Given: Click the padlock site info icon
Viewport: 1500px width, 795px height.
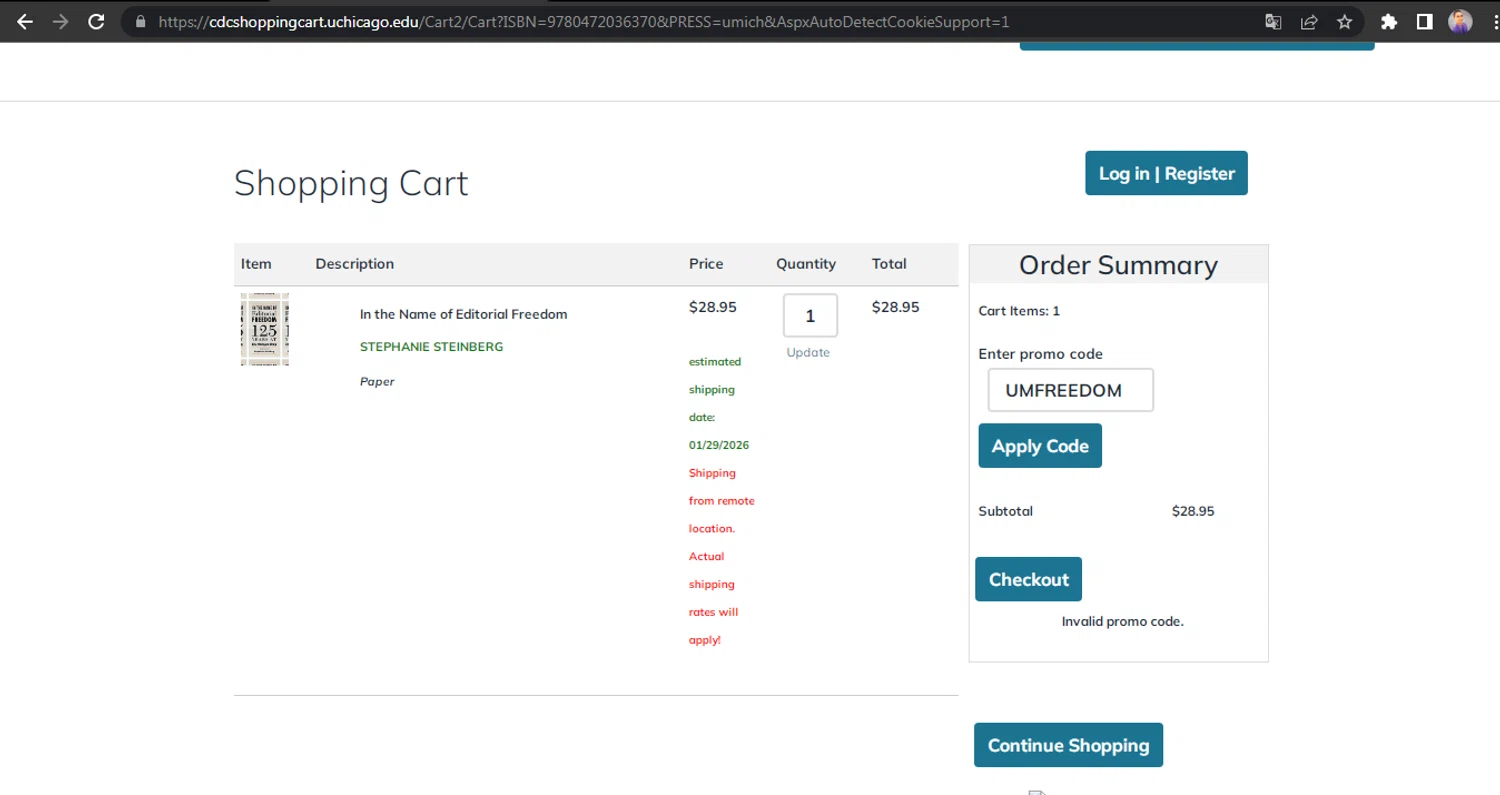Looking at the screenshot, I should pos(140,21).
